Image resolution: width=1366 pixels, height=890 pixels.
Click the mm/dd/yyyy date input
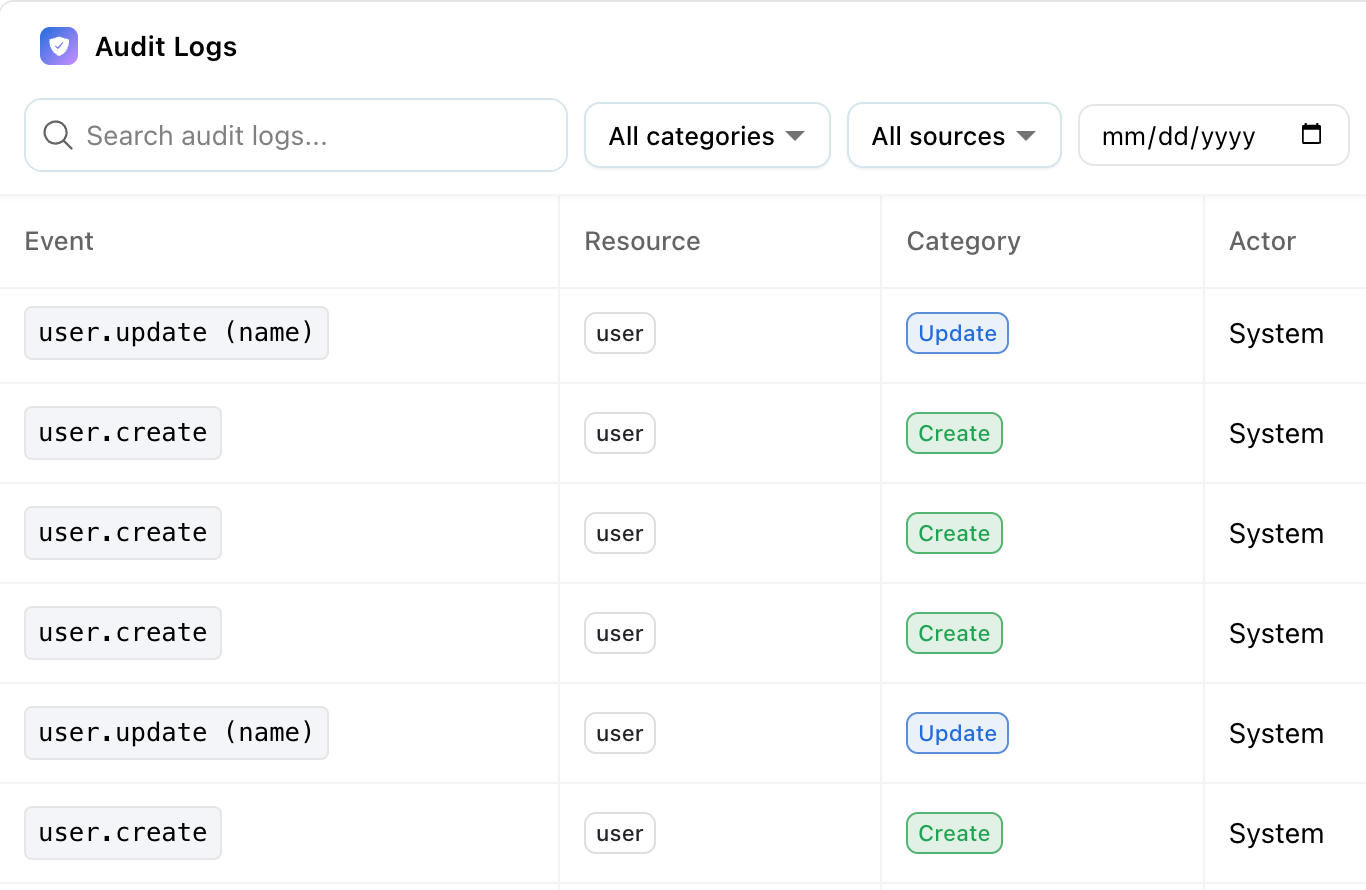click(1180, 136)
